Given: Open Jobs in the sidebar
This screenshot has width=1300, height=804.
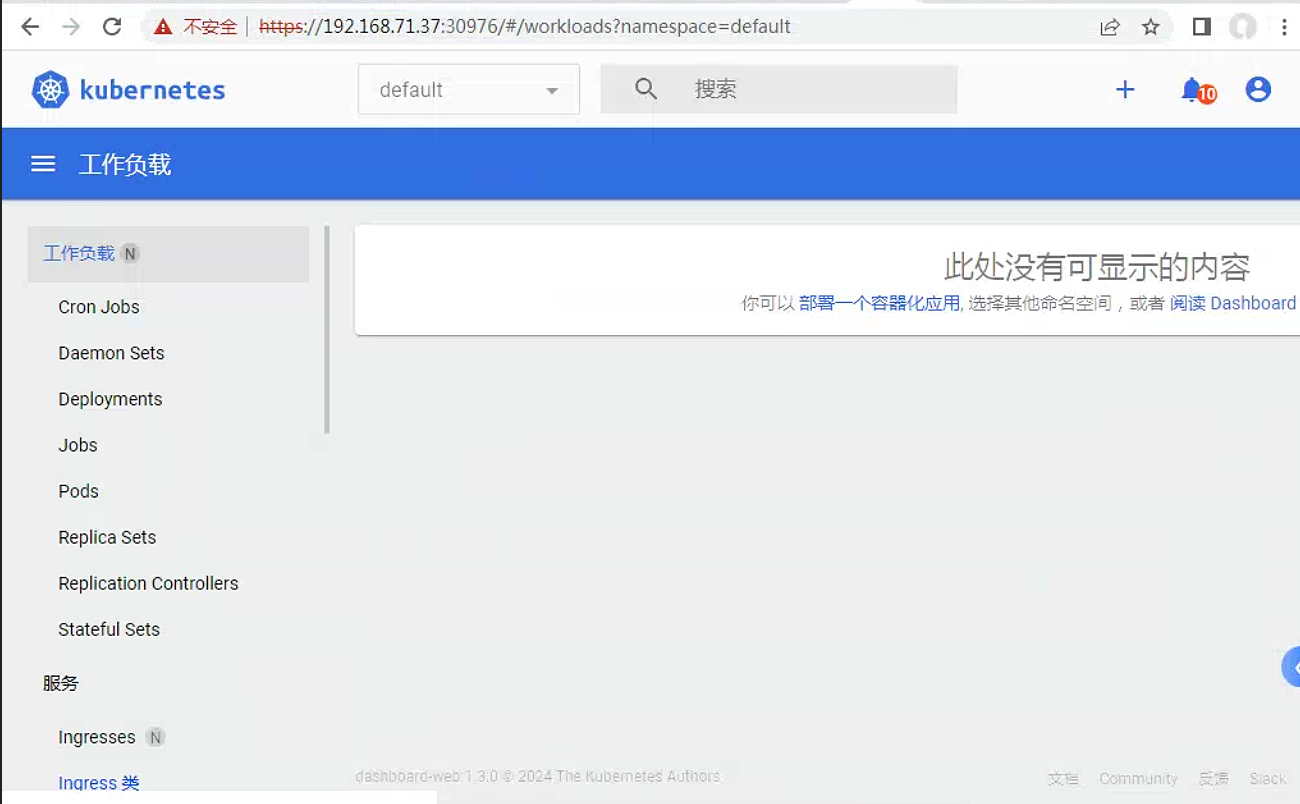Looking at the screenshot, I should 78,445.
